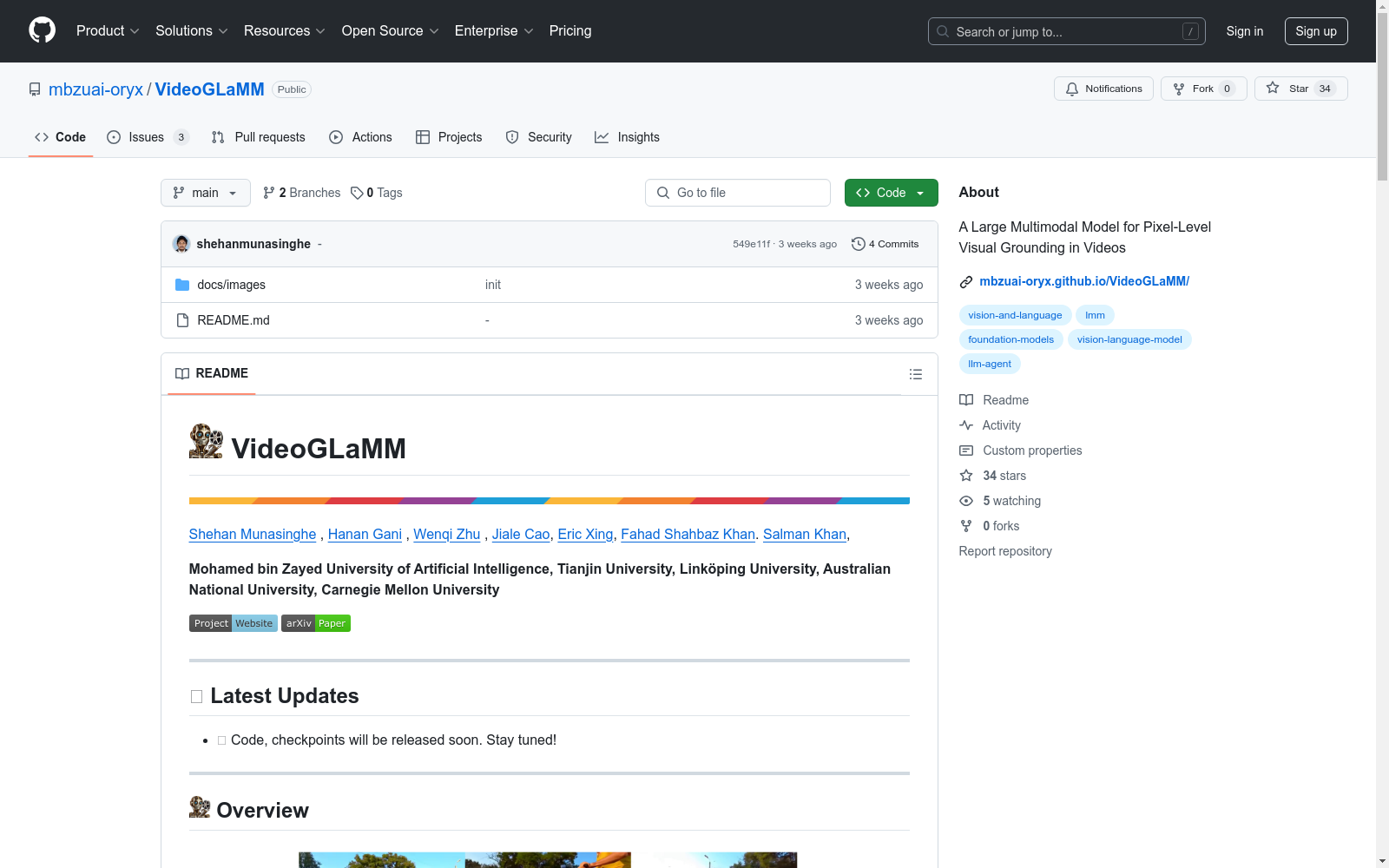1389x868 pixels.
Task: Star the VideoGLaMM repository
Action: pyautogui.click(x=1300, y=89)
